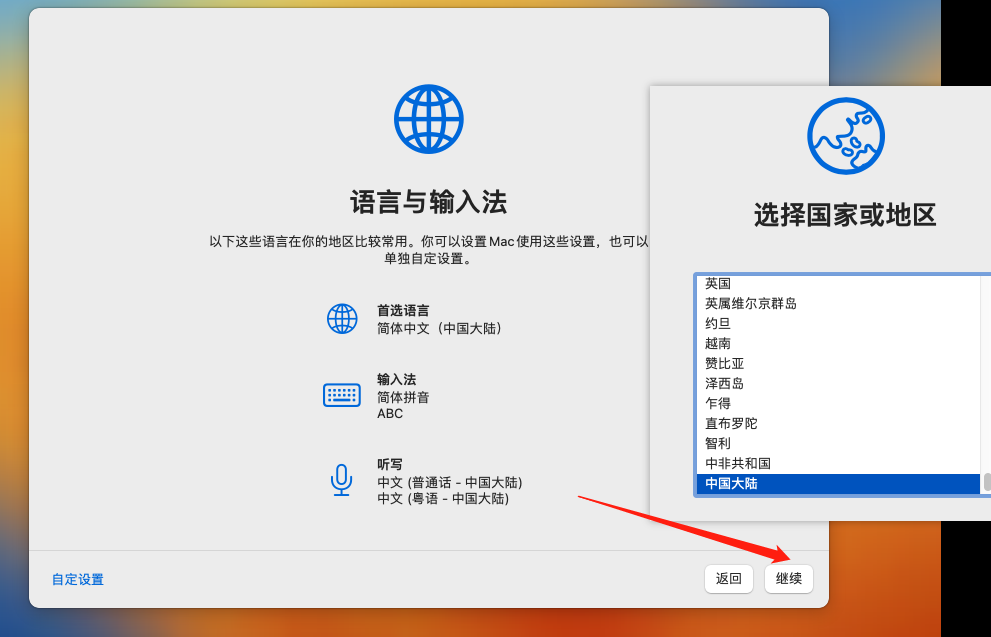991x637 pixels.
Task: Click the world map icon above 选择国家或地区
Action: point(845,136)
